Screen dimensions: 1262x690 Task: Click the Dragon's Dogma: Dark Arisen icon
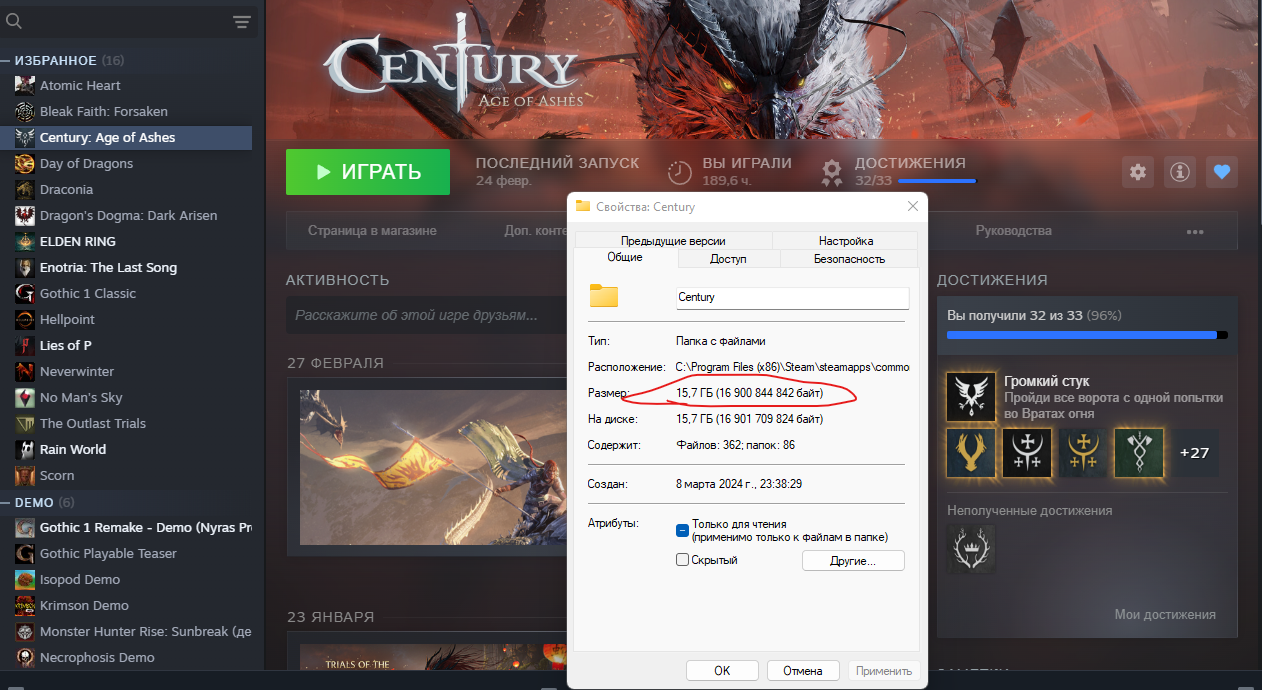coord(25,215)
